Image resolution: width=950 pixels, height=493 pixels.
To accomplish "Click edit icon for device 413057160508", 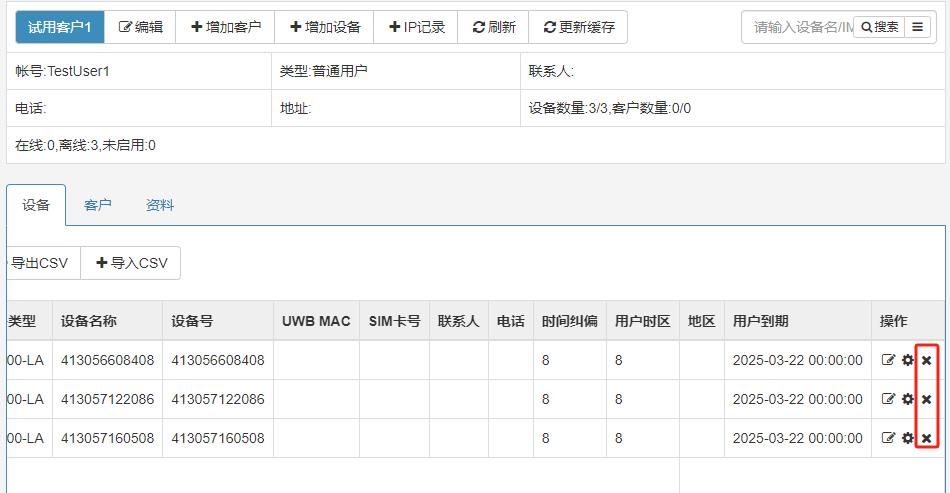I will 888,438.
